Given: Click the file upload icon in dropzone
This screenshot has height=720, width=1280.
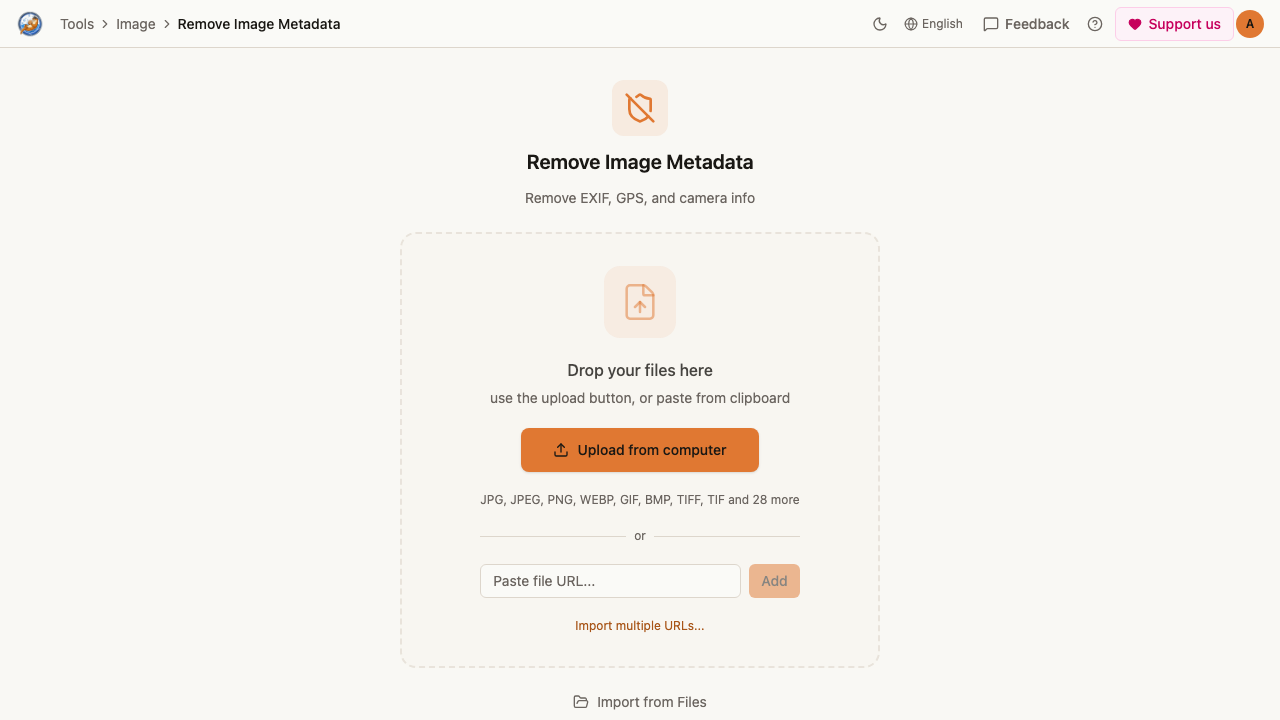Looking at the screenshot, I should pyautogui.click(x=640, y=302).
